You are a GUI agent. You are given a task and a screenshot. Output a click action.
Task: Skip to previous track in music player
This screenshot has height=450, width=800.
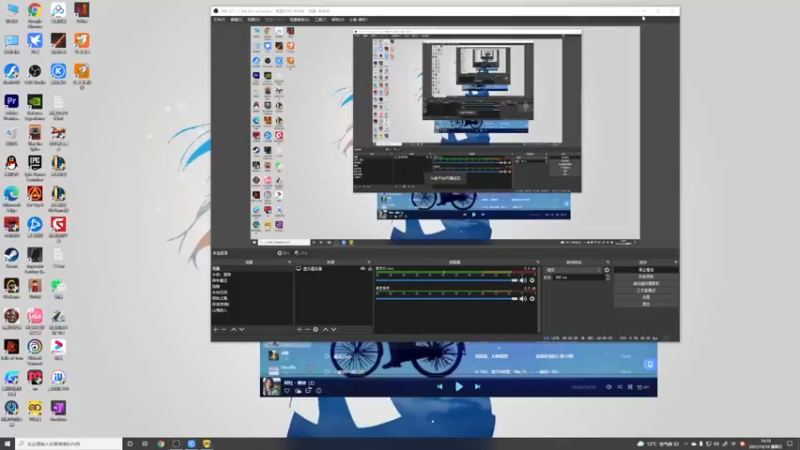(x=440, y=387)
